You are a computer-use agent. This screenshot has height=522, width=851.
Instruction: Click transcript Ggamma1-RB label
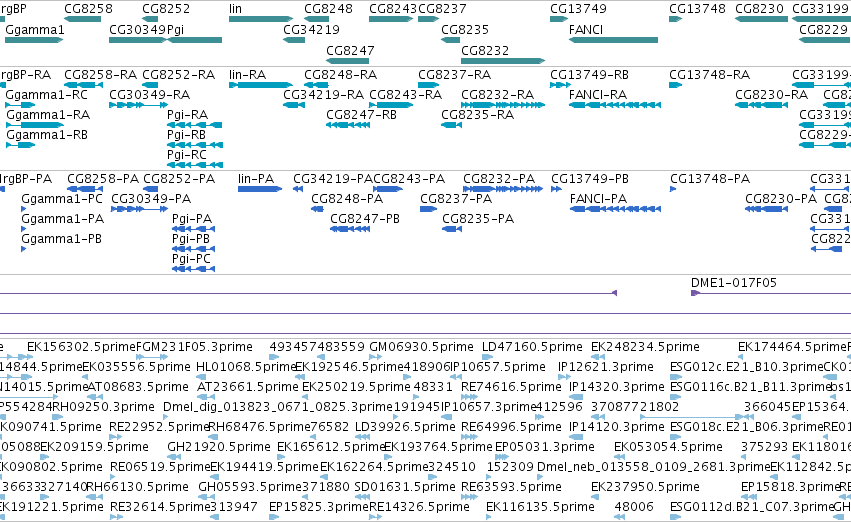(x=47, y=135)
